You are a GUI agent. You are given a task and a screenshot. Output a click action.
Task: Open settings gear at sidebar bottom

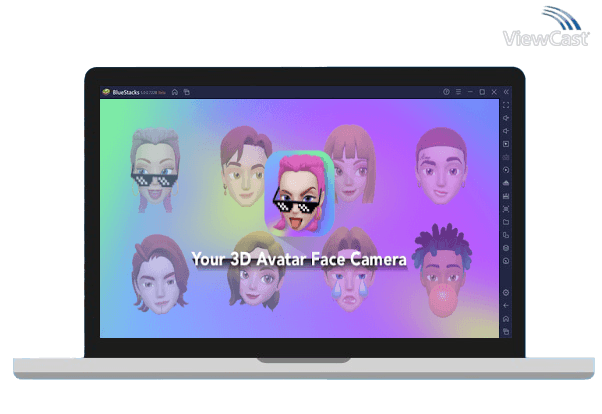click(506, 293)
